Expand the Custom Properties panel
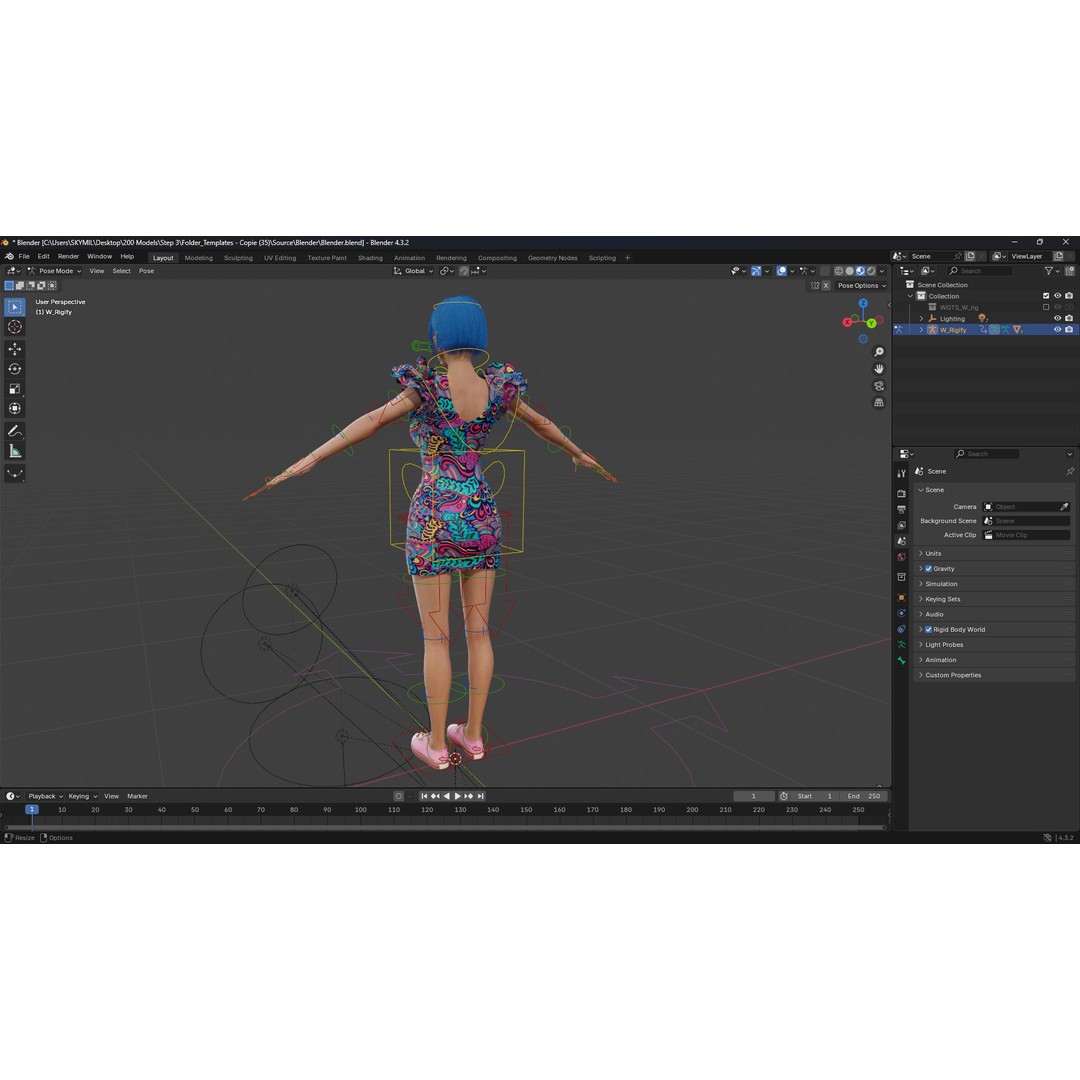Viewport: 1080px width, 1080px height. point(995,675)
